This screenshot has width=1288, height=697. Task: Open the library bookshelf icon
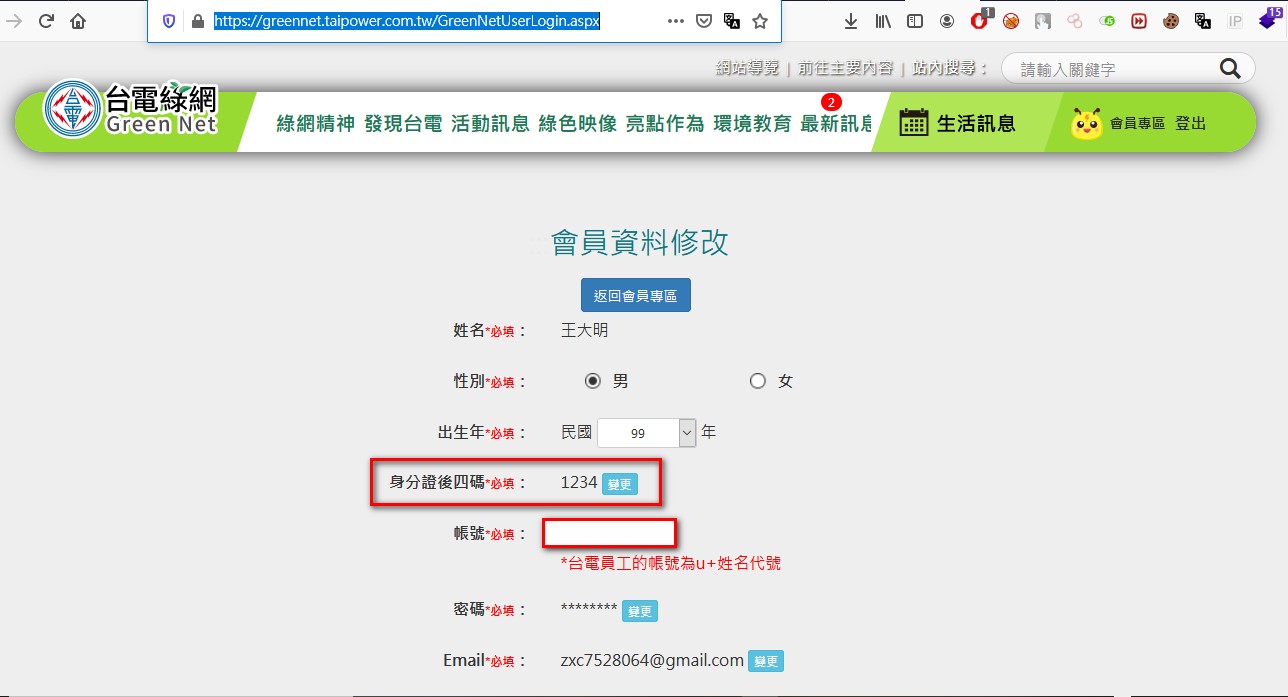coord(883,21)
